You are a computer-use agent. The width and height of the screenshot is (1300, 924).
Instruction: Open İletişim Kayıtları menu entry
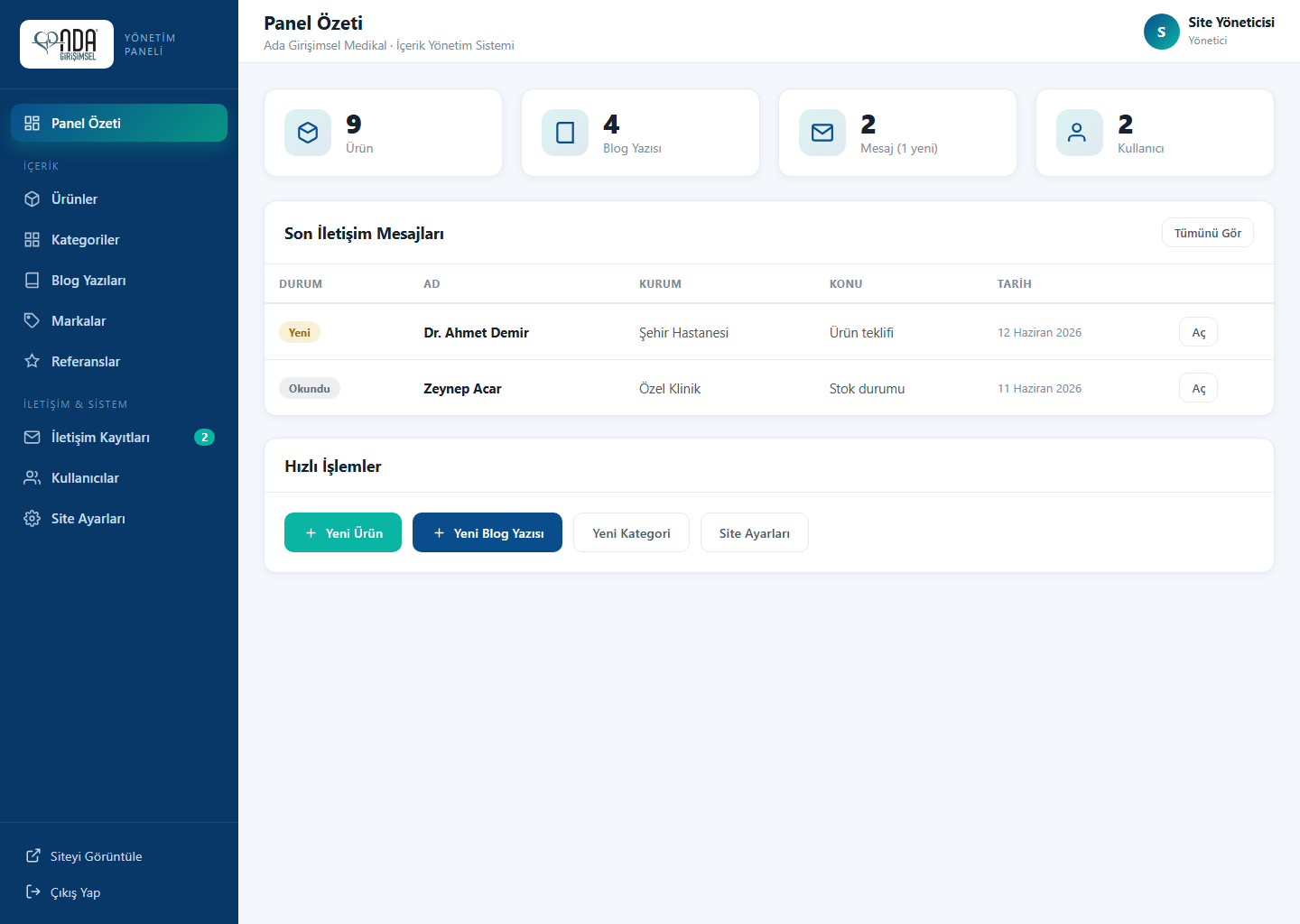coord(119,438)
